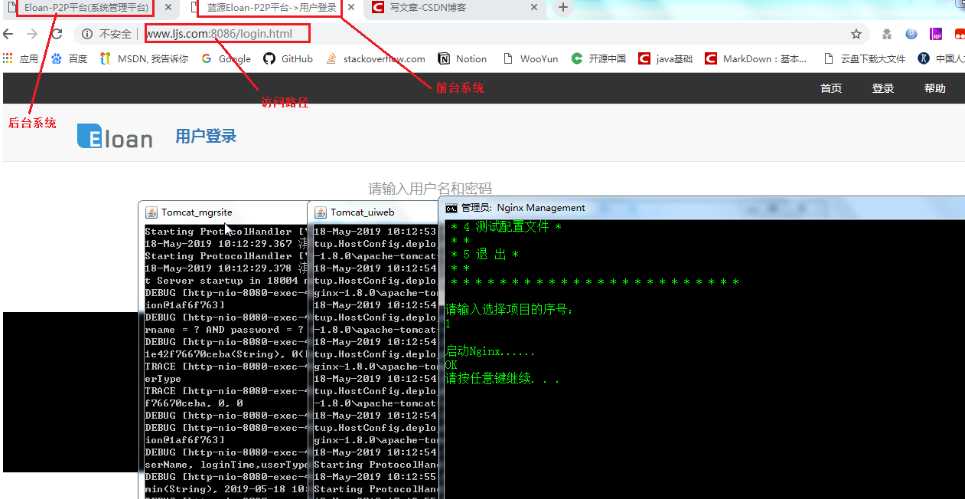Click the 启动Nginx...... line in console
The height and width of the screenshot is (499, 965).
(x=490, y=353)
